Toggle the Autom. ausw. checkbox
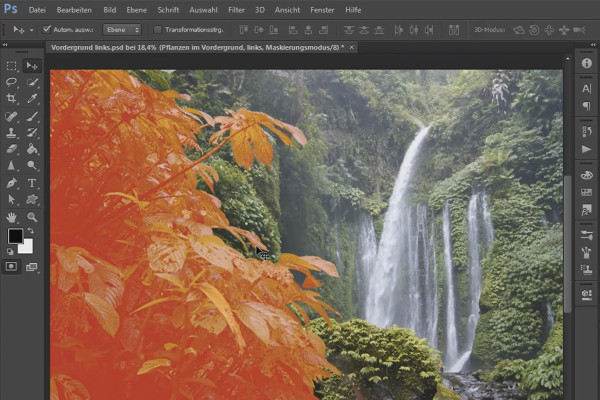Viewport: 600px width, 400px height. (47, 29)
